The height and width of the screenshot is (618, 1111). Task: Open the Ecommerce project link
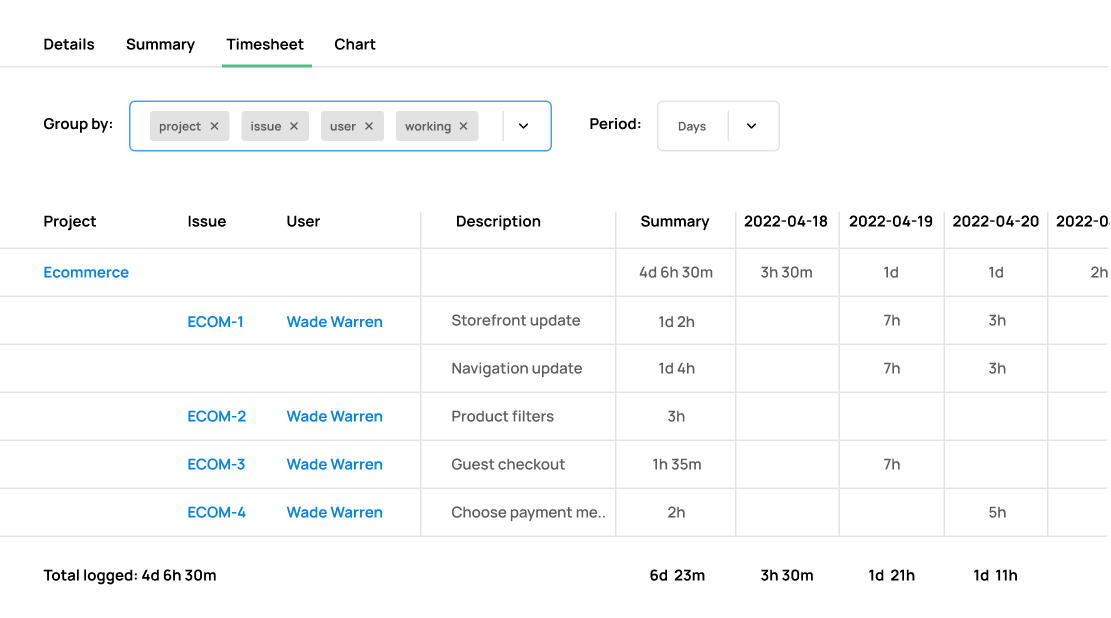tap(86, 272)
